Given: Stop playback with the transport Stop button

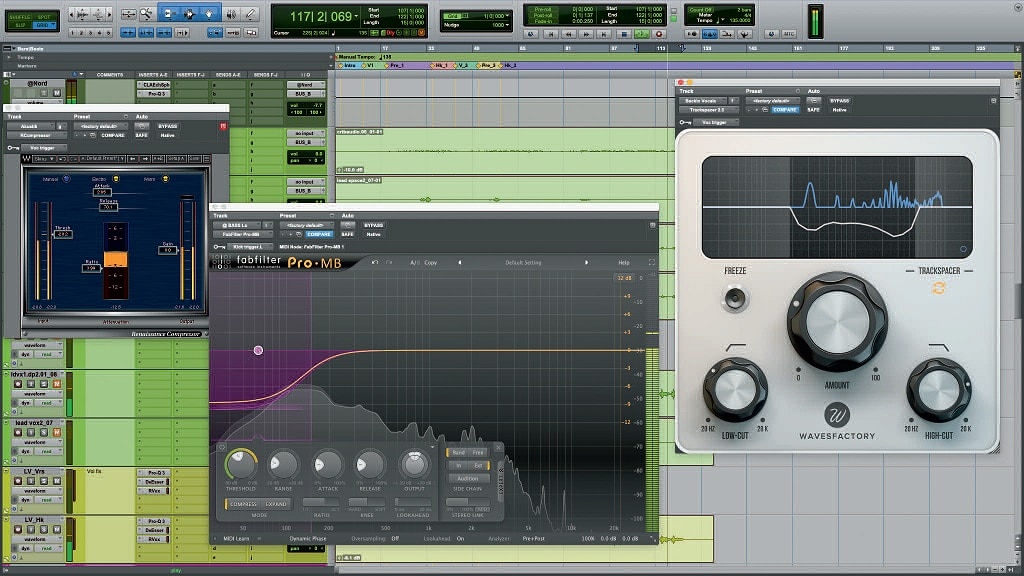Looking at the screenshot, I should click(x=624, y=34).
